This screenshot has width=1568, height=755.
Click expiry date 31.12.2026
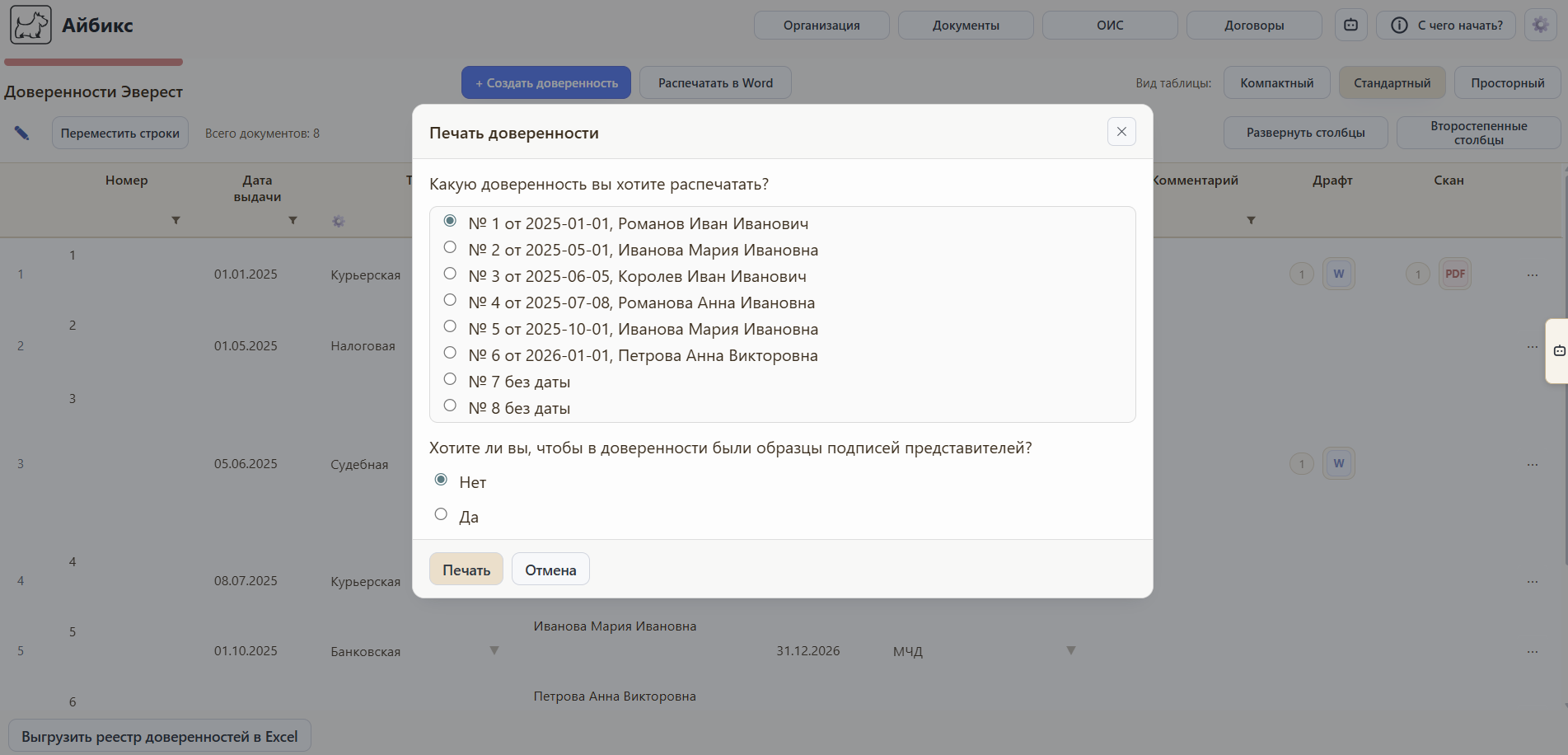tap(808, 651)
